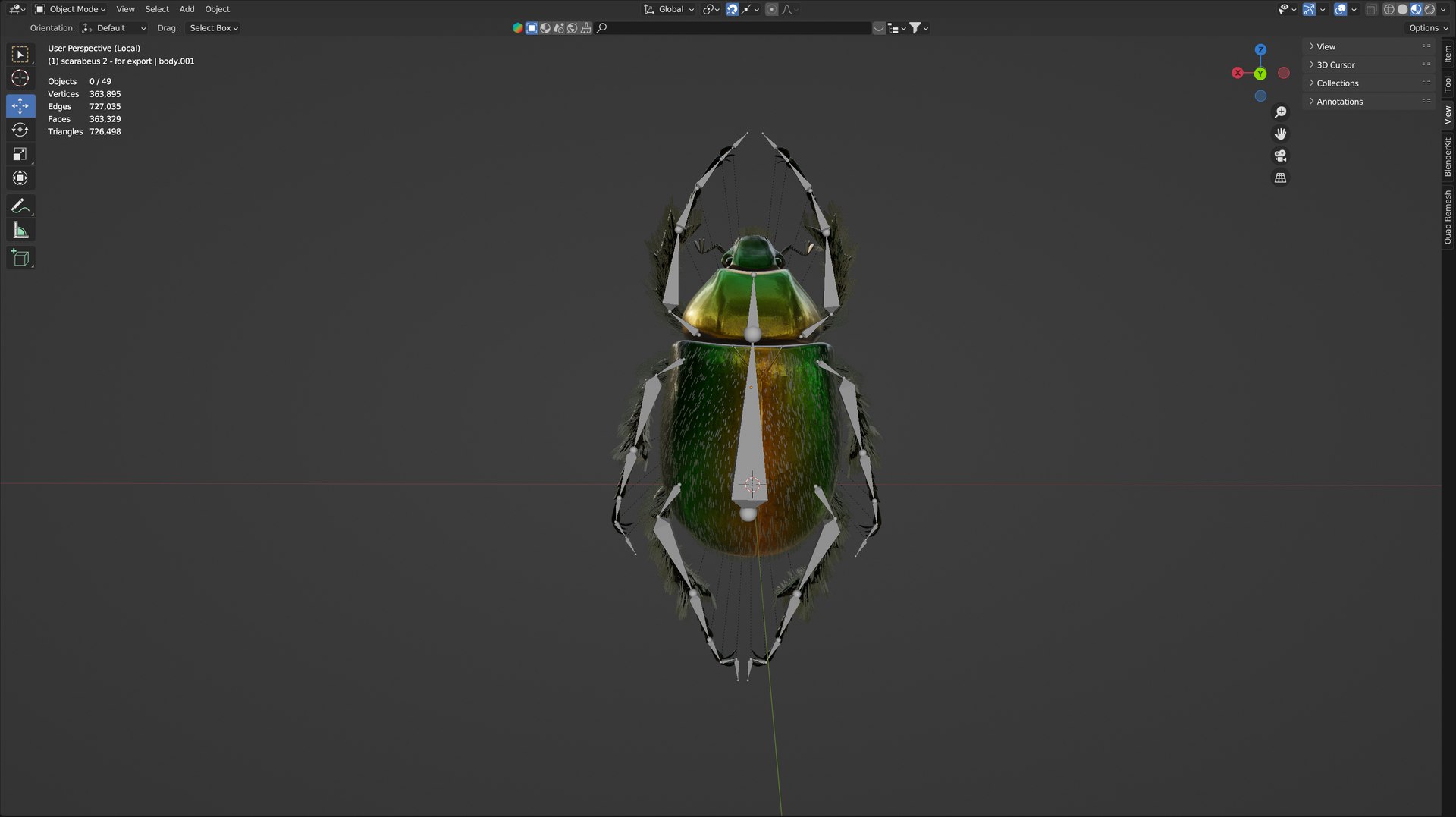The width and height of the screenshot is (1456, 817).
Task: Expand the Collections panel
Action: pyautogui.click(x=1369, y=83)
